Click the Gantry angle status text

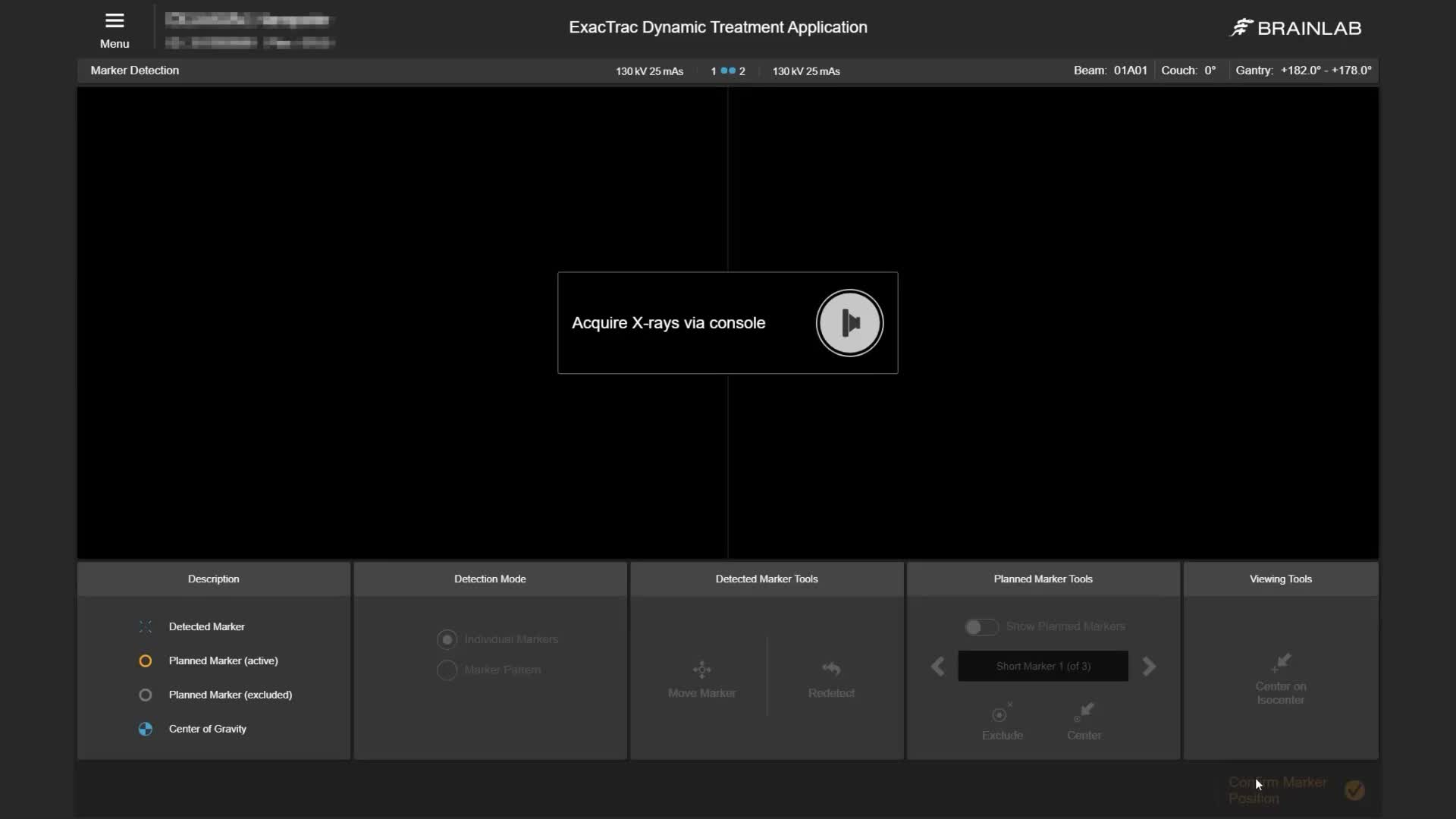[x=1304, y=71]
